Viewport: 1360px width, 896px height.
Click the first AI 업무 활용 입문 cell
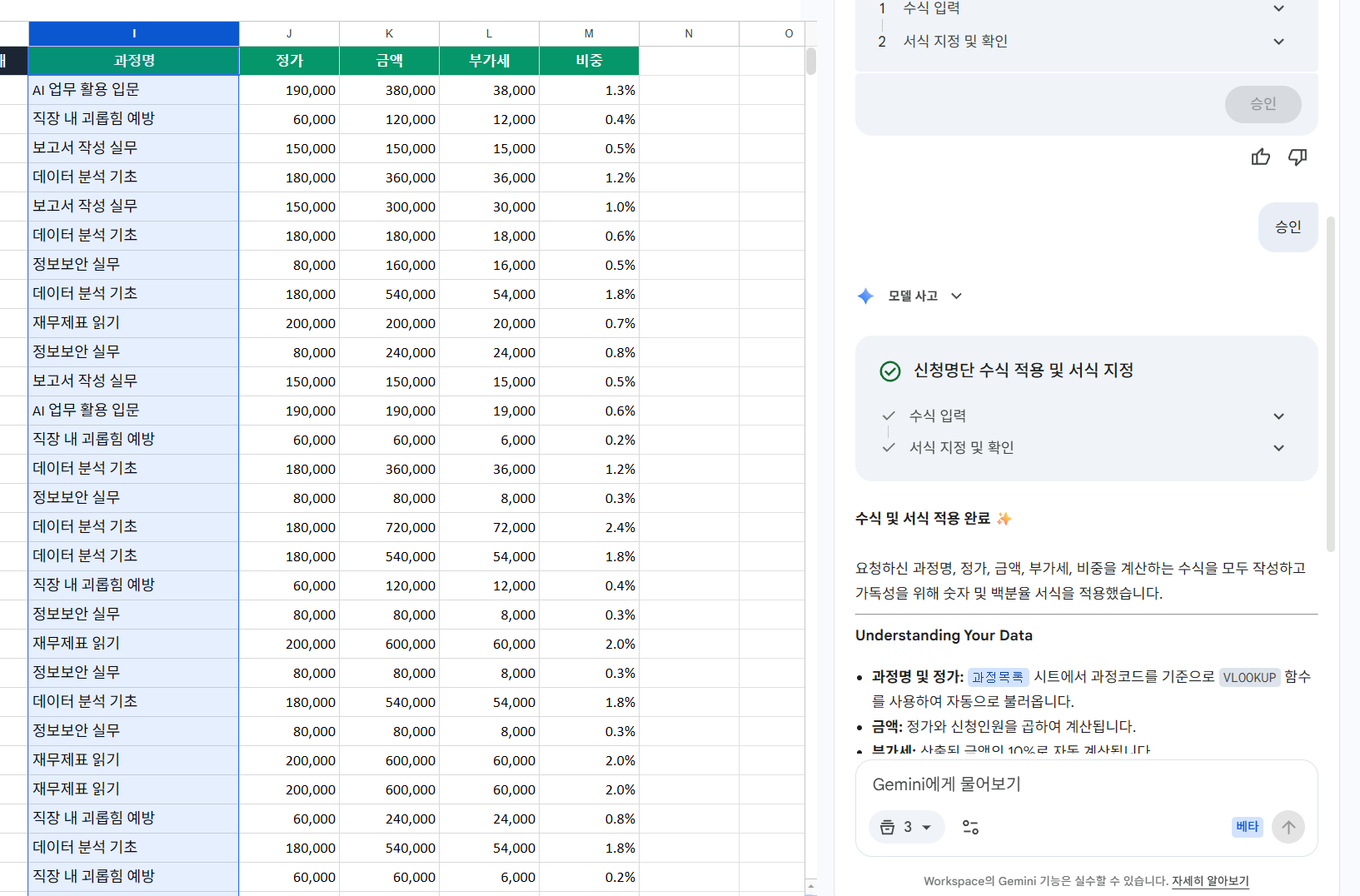pos(134,90)
